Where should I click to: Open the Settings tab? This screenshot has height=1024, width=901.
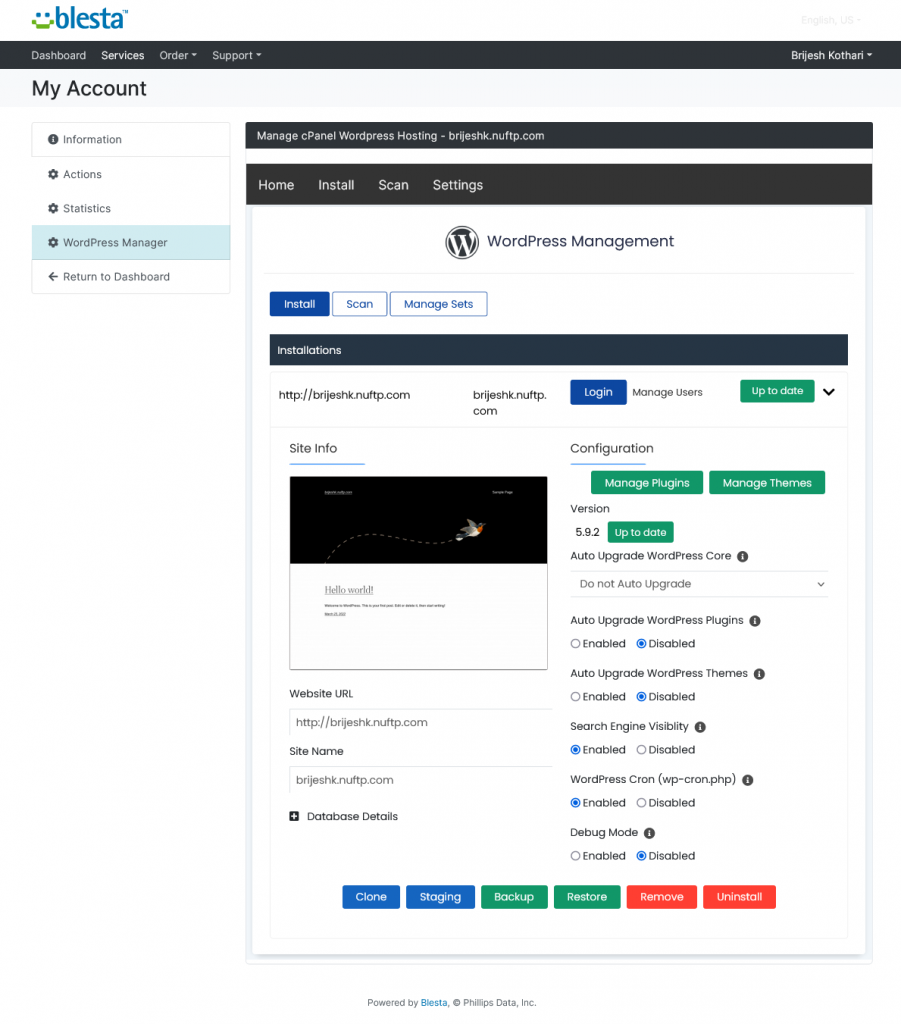[458, 185]
